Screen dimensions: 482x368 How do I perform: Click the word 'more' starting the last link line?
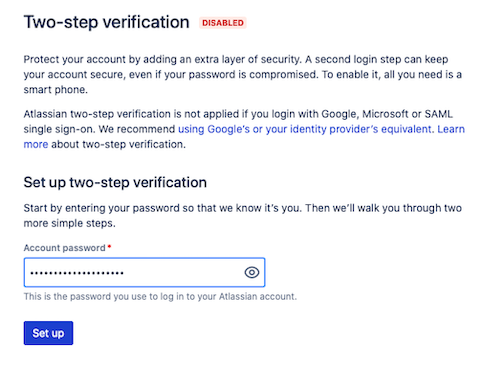tap(36, 145)
